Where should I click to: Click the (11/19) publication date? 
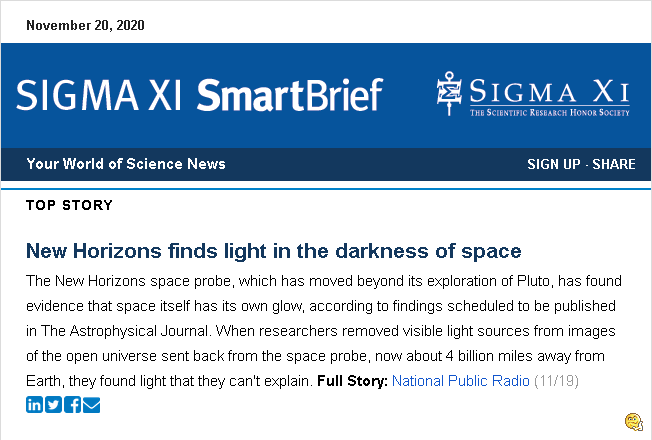pyautogui.click(x=555, y=381)
